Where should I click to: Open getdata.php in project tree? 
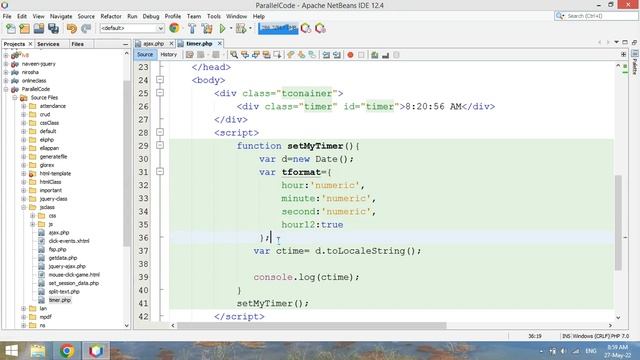(x=63, y=258)
